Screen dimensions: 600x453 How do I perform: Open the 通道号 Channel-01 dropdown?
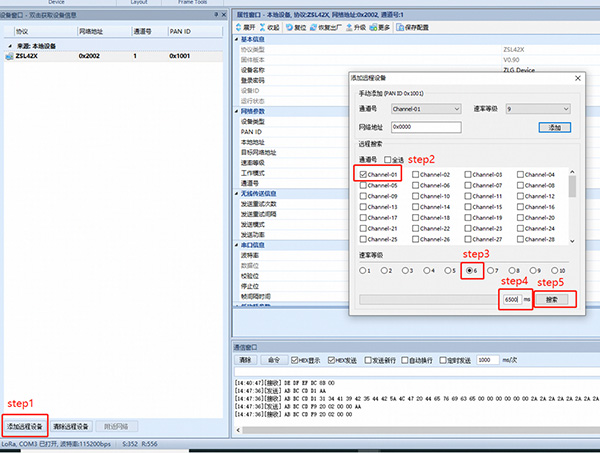427,108
